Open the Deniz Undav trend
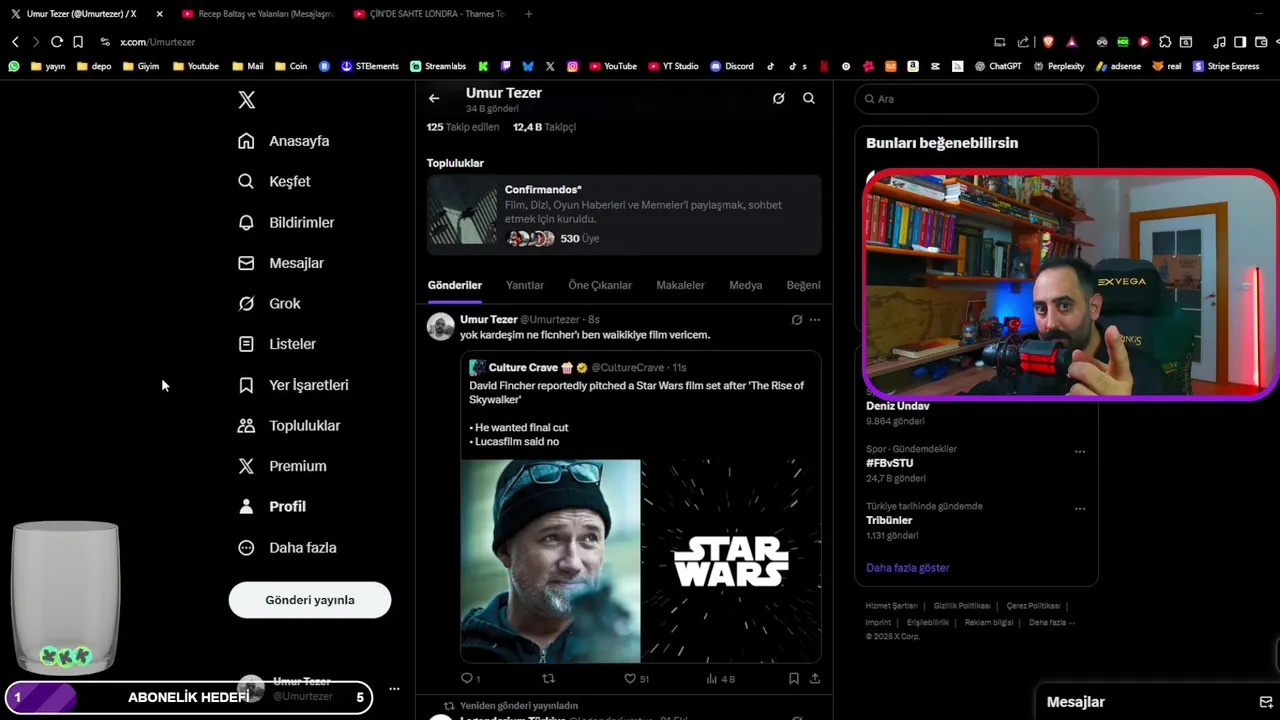This screenshot has width=1280, height=720. (897, 406)
